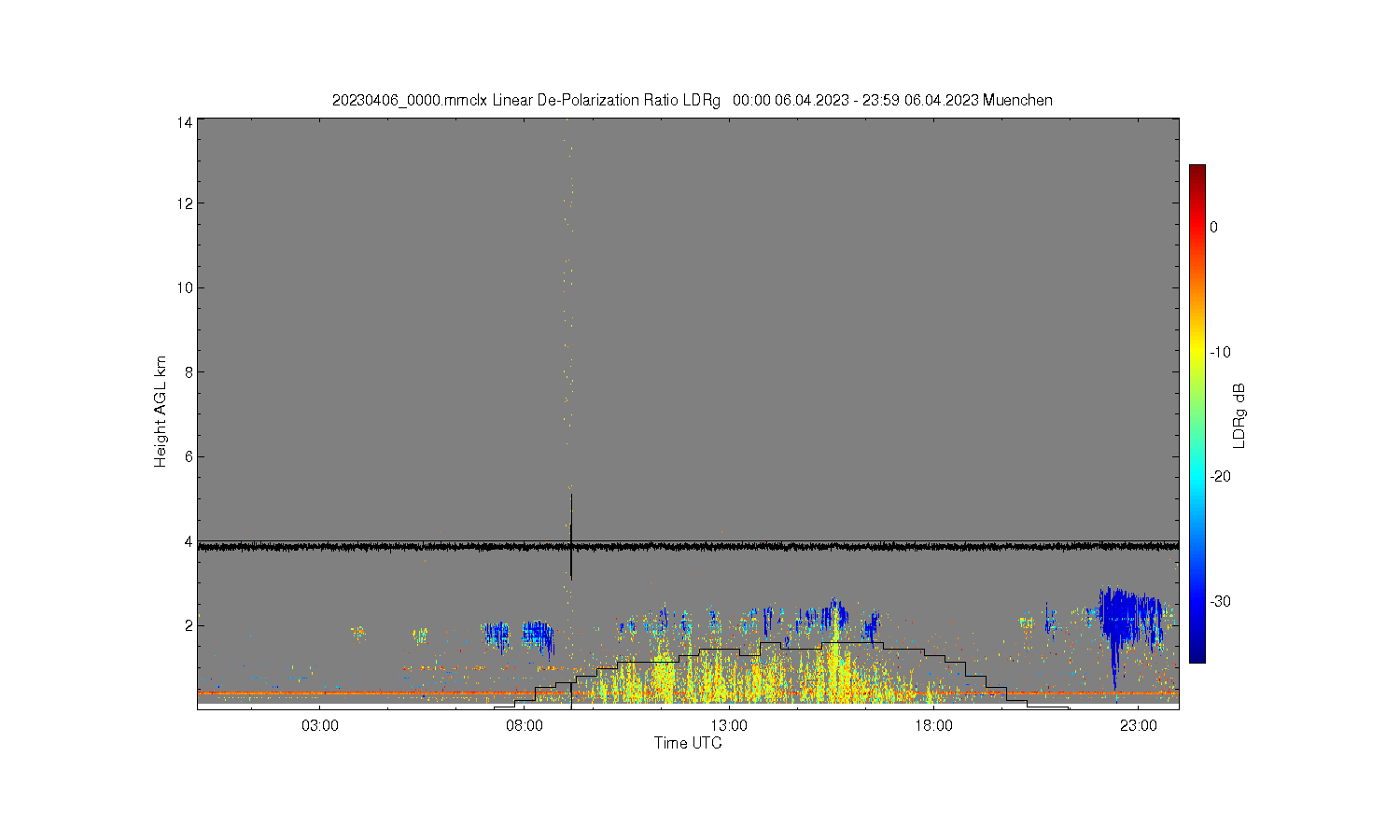Click the large blue cloud echo near 23:00
Image resolution: width=1400 pixels, height=840 pixels.
pos(1131,618)
